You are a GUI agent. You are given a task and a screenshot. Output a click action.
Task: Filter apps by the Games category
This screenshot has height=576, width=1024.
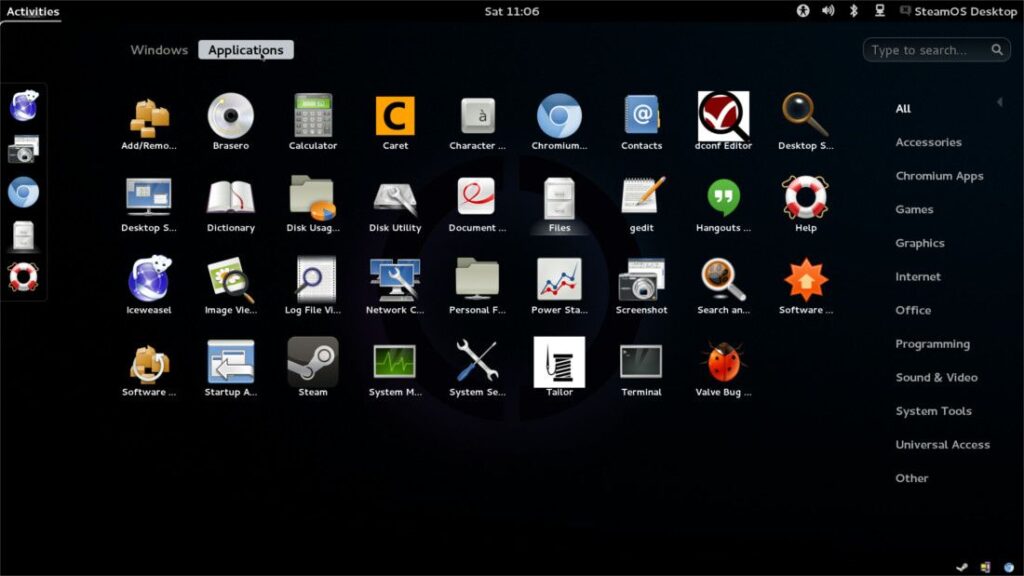pyautogui.click(x=914, y=209)
